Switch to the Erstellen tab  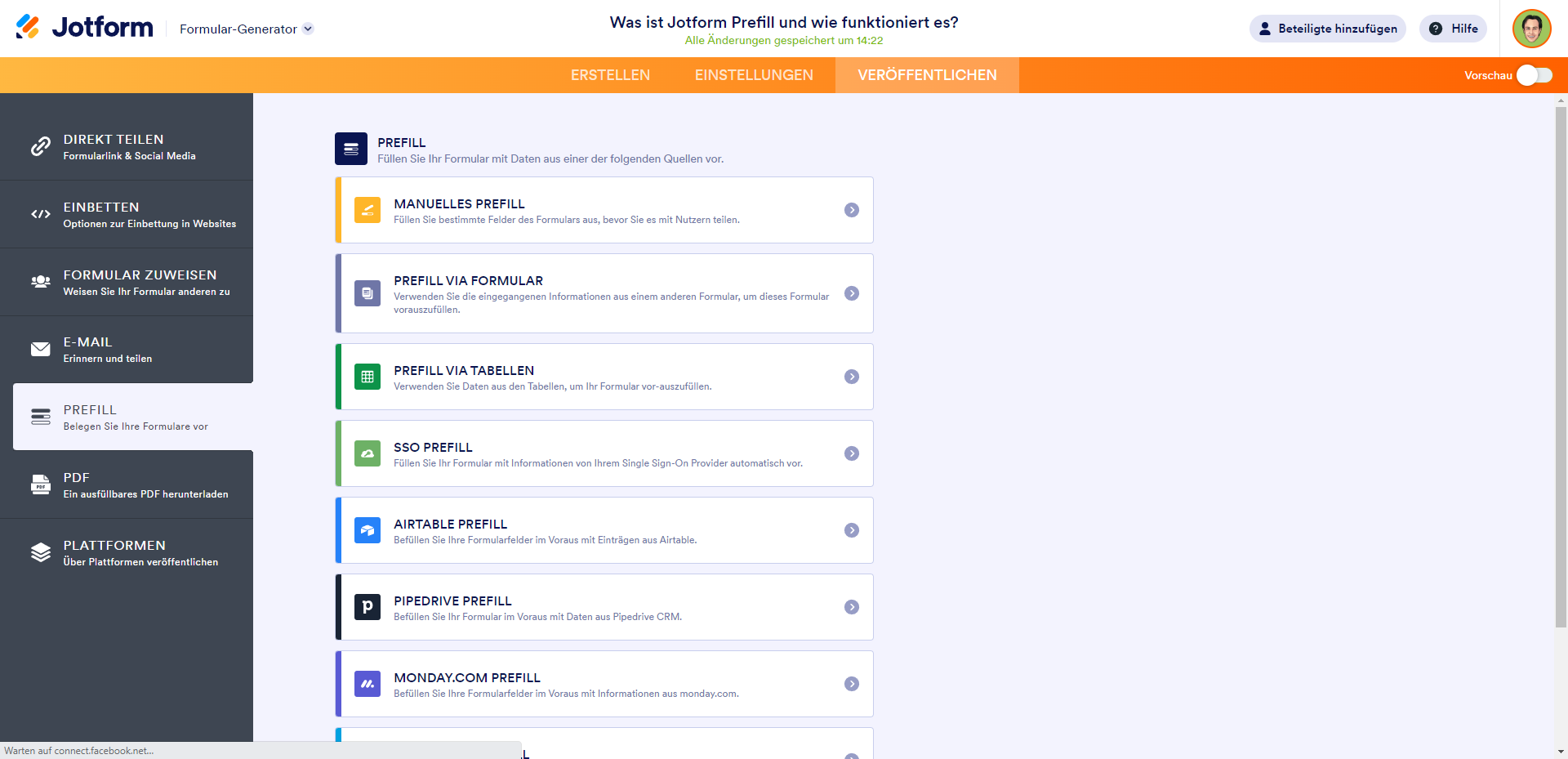(x=610, y=74)
